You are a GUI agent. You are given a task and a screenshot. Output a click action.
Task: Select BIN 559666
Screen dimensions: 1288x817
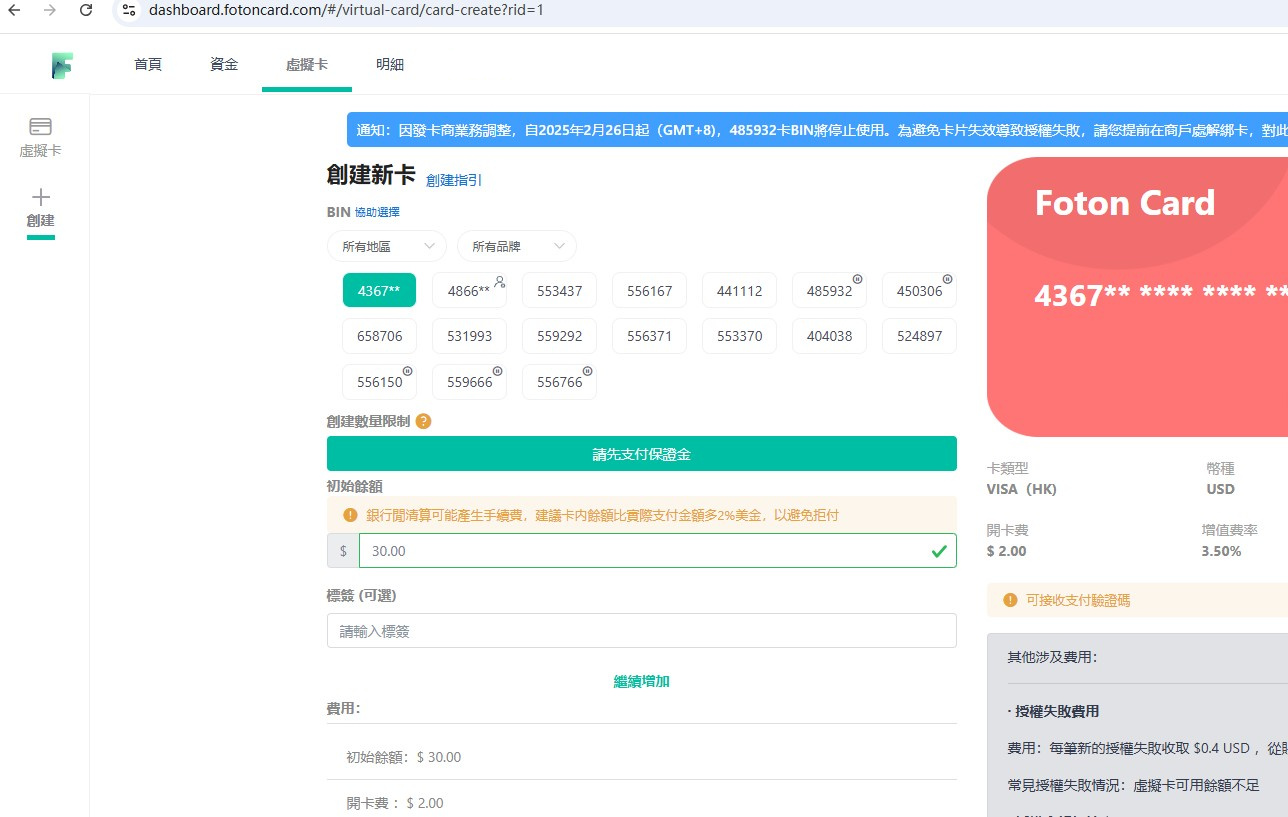point(469,382)
